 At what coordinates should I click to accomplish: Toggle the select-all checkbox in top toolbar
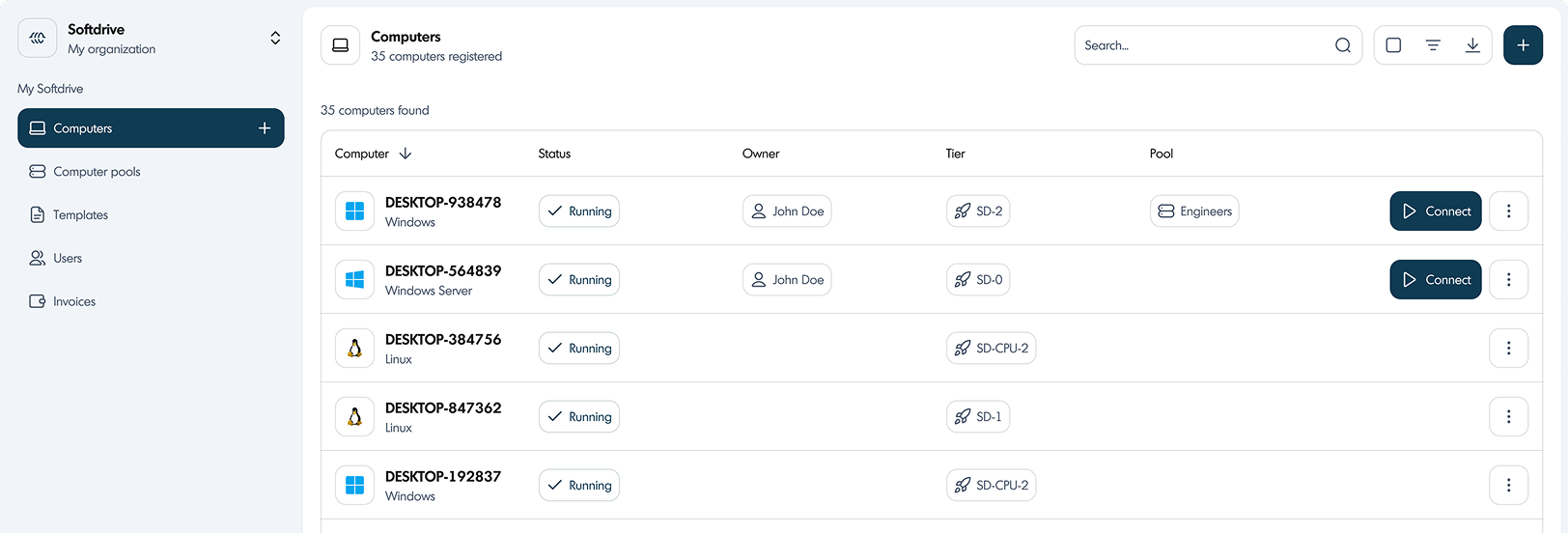point(1393,45)
